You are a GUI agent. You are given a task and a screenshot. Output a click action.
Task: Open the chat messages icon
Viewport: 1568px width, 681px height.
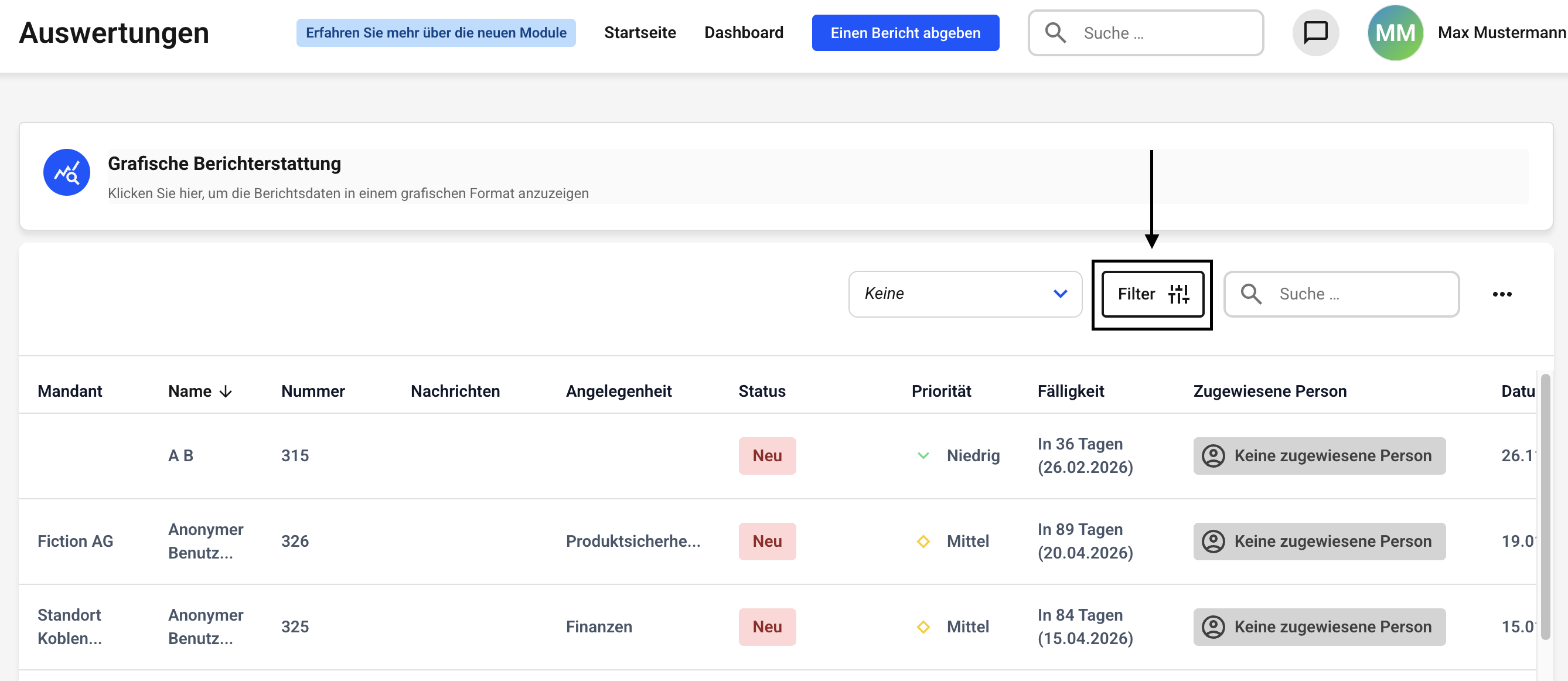(x=1315, y=33)
